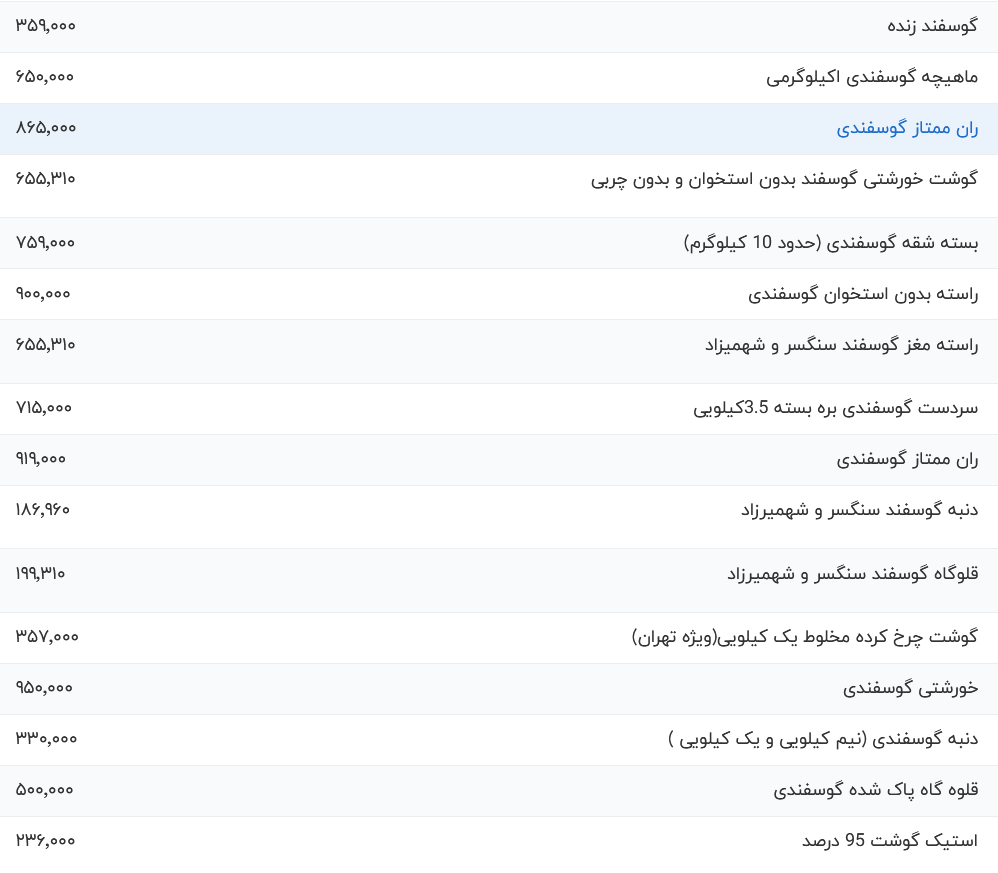This screenshot has height=873, width=998.
Task: Click دنبه گوسفندی (نیم کیلویی و یک کیلویی)
Action: pyautogui.click(x=823, y=739)
